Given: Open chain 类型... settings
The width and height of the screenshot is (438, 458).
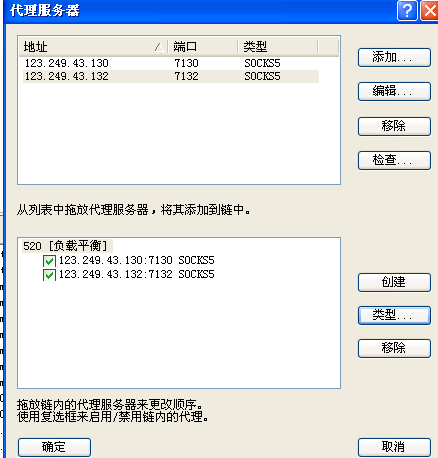Looking at the screenshot, I should [x=394, y=315].
